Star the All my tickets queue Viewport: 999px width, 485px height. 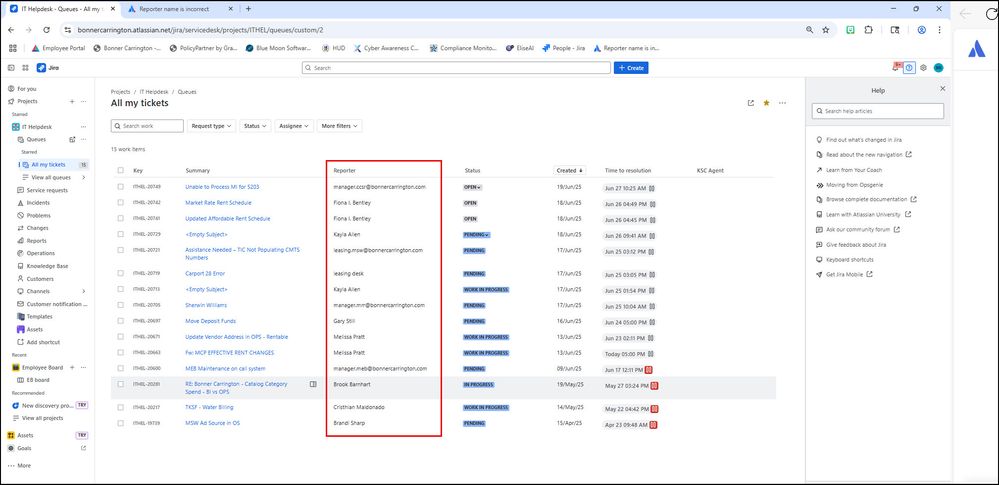[x=766, y=103]
